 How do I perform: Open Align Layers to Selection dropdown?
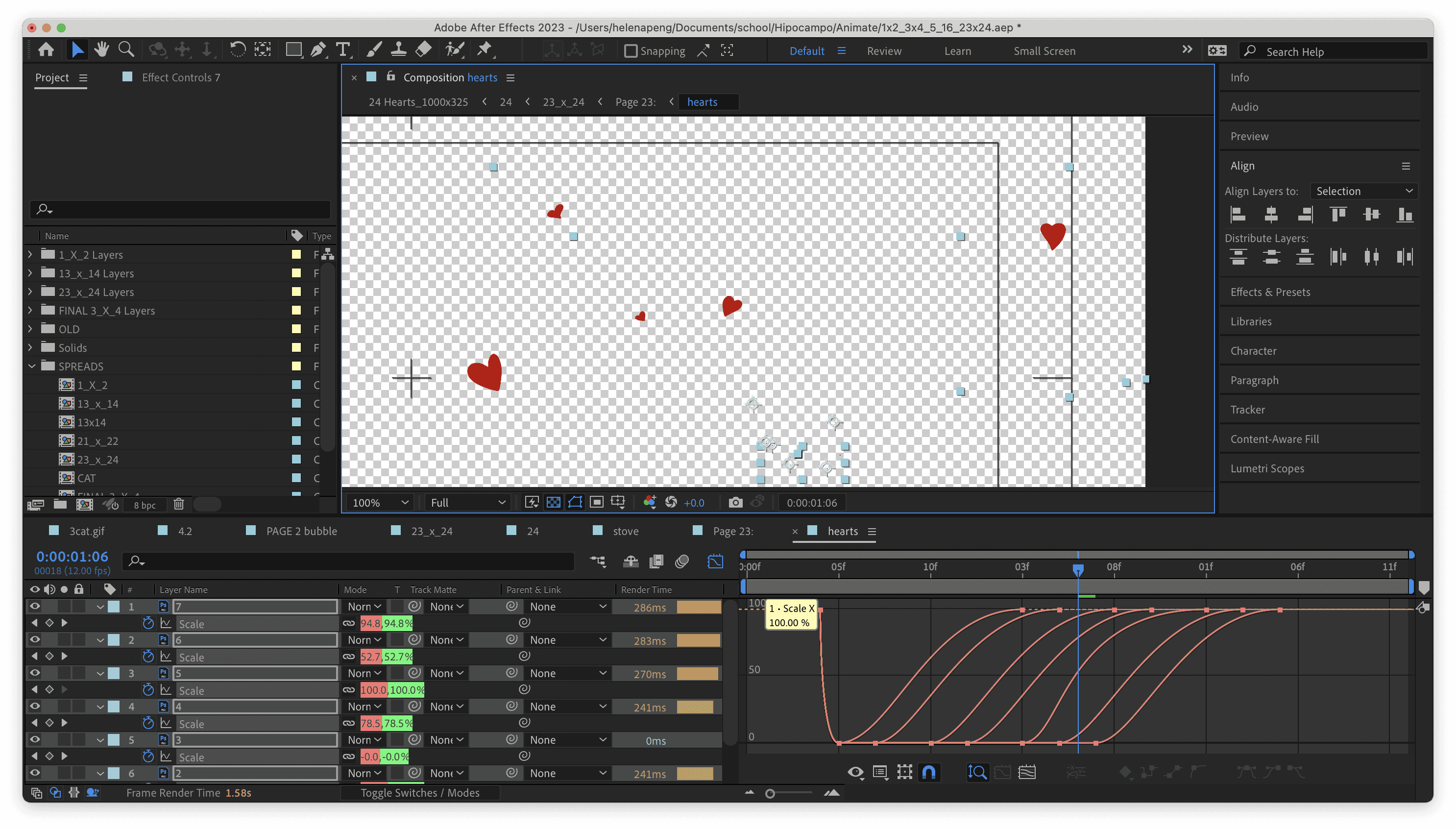(1363, 191)
